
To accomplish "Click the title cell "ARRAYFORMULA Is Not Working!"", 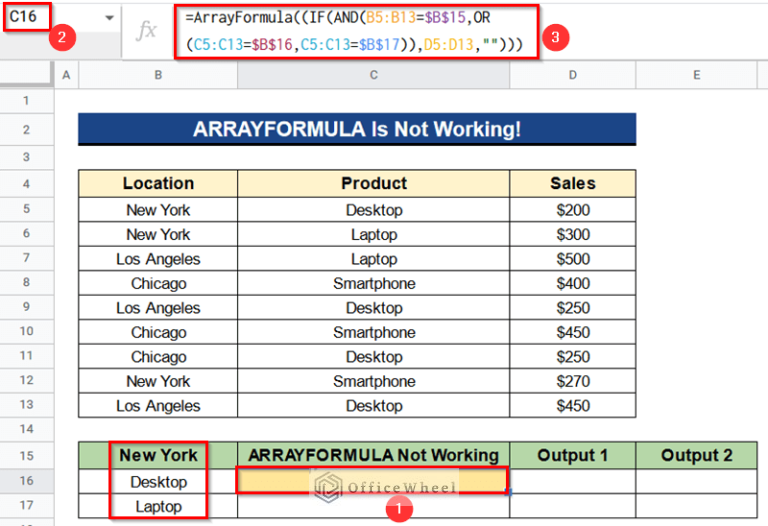I will pos(356,129).
